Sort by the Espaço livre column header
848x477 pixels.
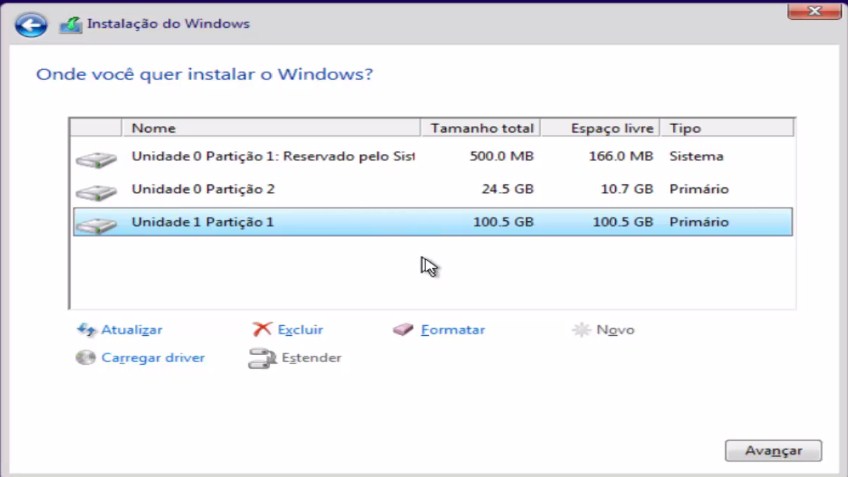601,128
